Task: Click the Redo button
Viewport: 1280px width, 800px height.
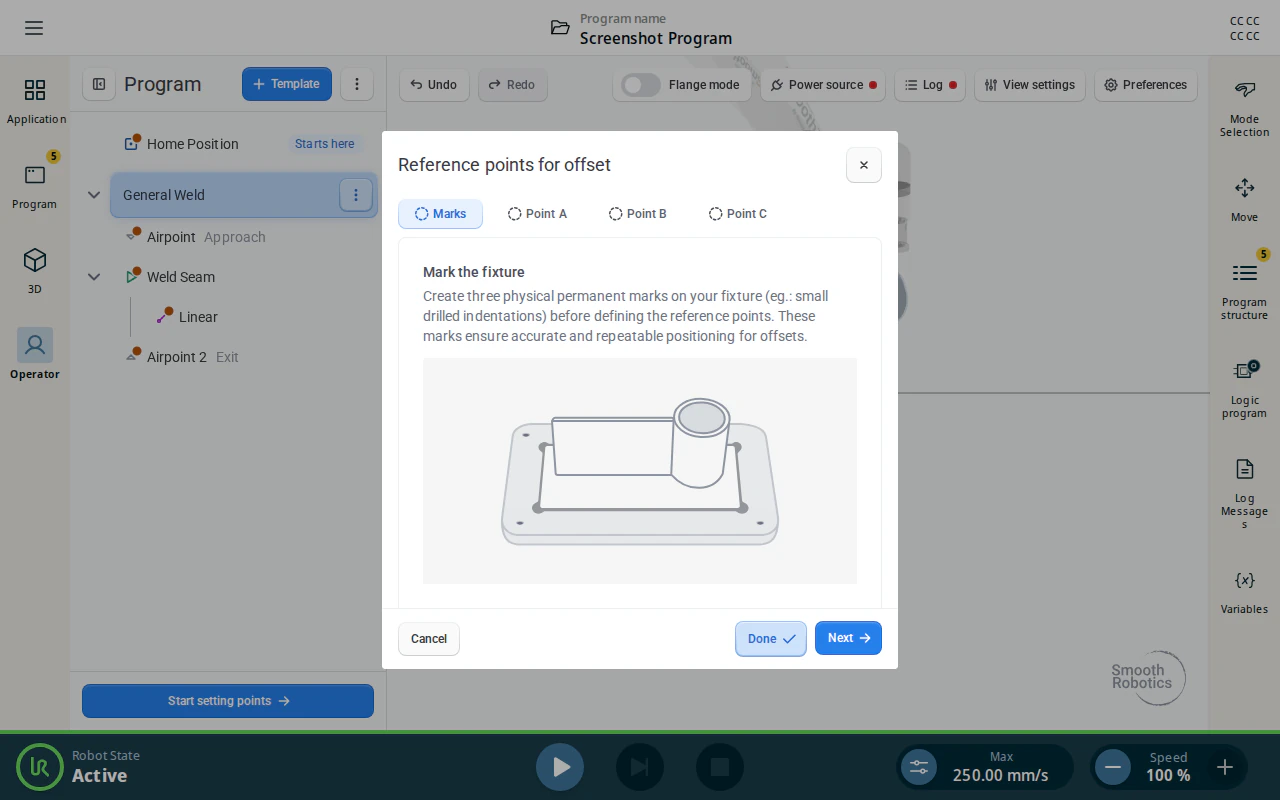Action: pyautogui.click(x=512, y=85)
